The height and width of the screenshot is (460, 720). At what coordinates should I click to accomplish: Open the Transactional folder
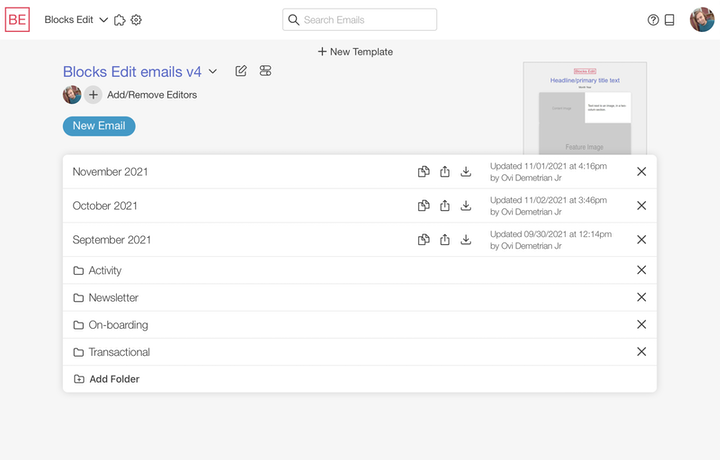coord(112,352)
